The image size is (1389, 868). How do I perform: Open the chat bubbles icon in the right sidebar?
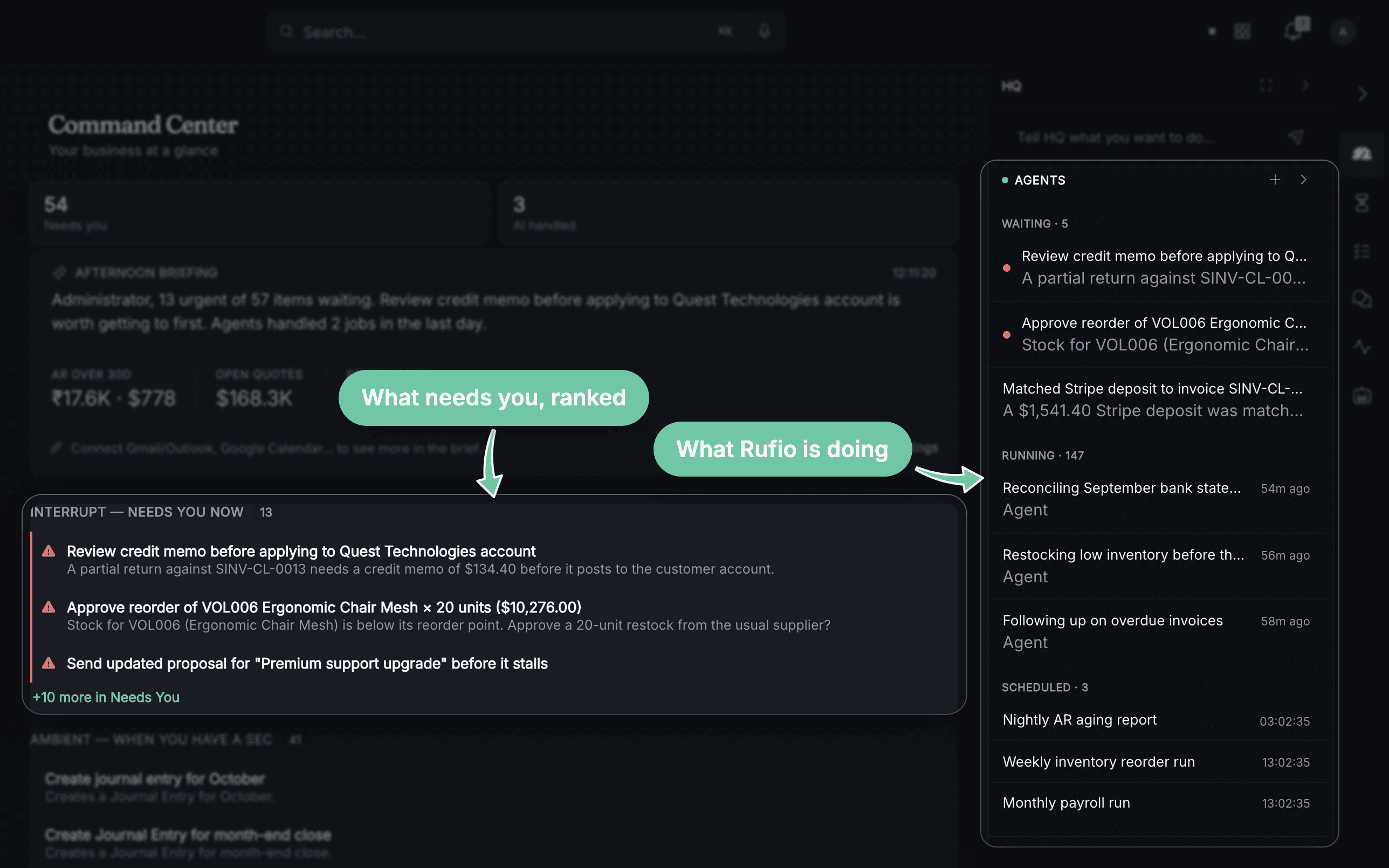tap(1362, 299)
